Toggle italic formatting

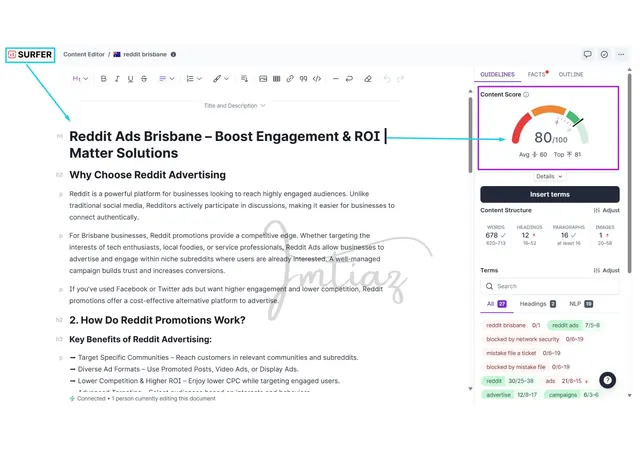pyautogui.click(x=117, y=79)
